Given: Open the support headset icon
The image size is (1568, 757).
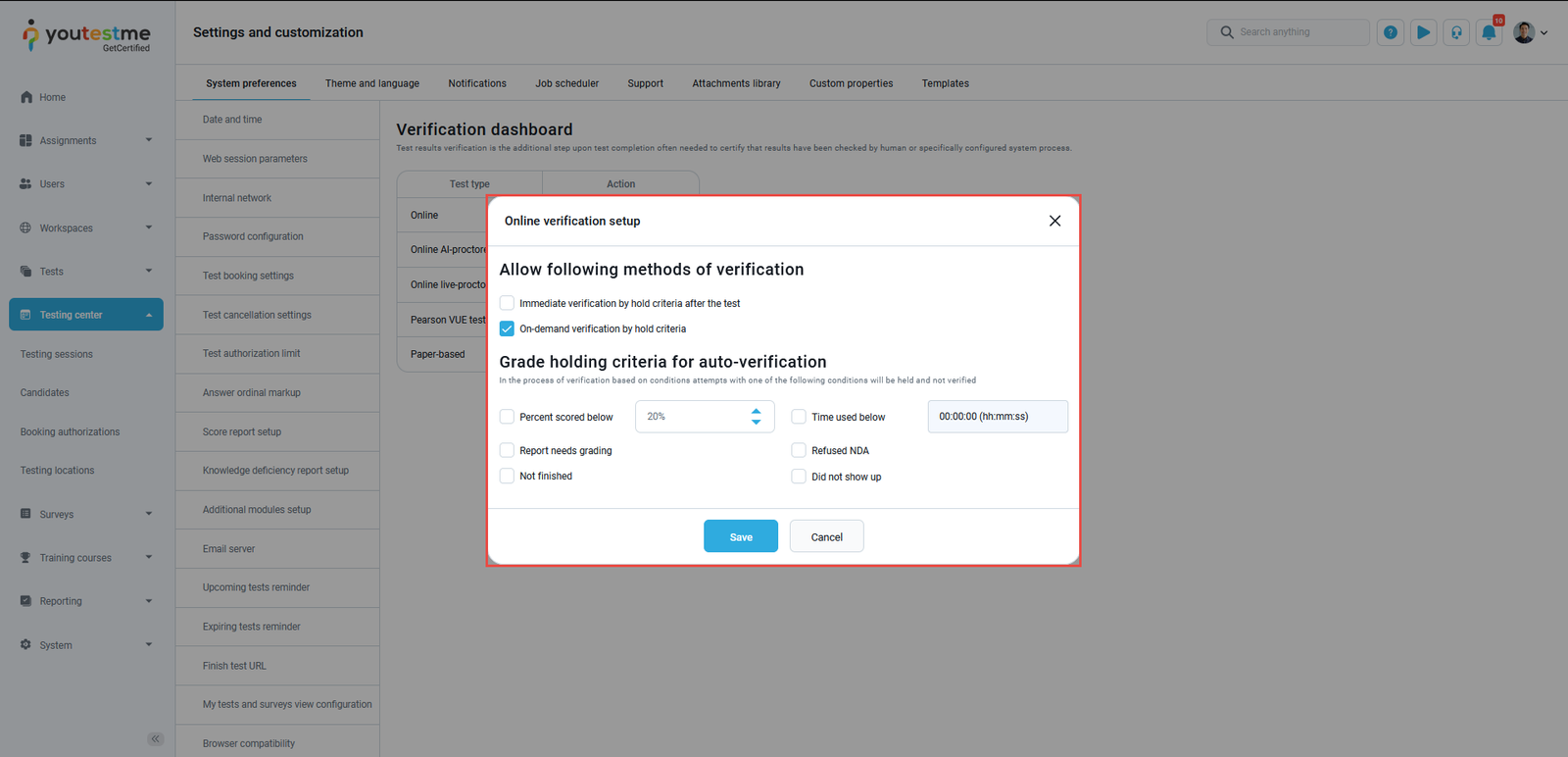Looking at the screenshot, I should pyautogui.click(x=1456, y=32).
